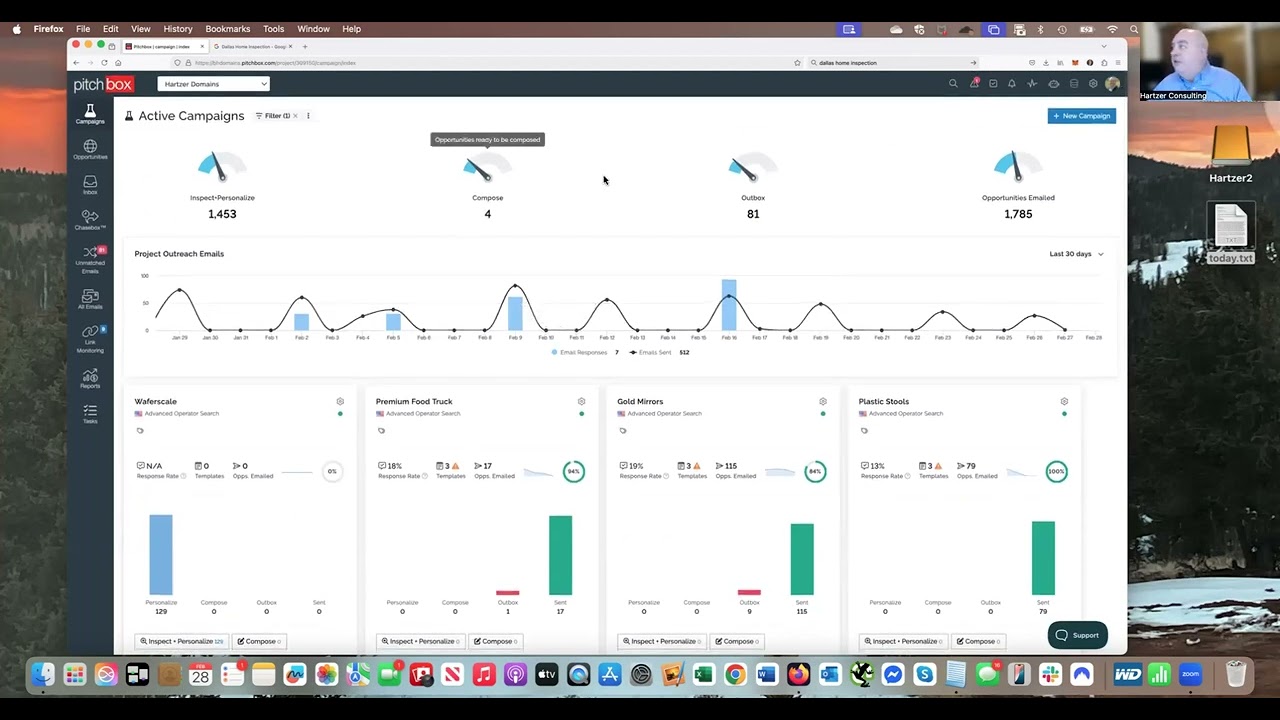
Task: Open the Waferscale campaign settings gear
Action: 340,401
